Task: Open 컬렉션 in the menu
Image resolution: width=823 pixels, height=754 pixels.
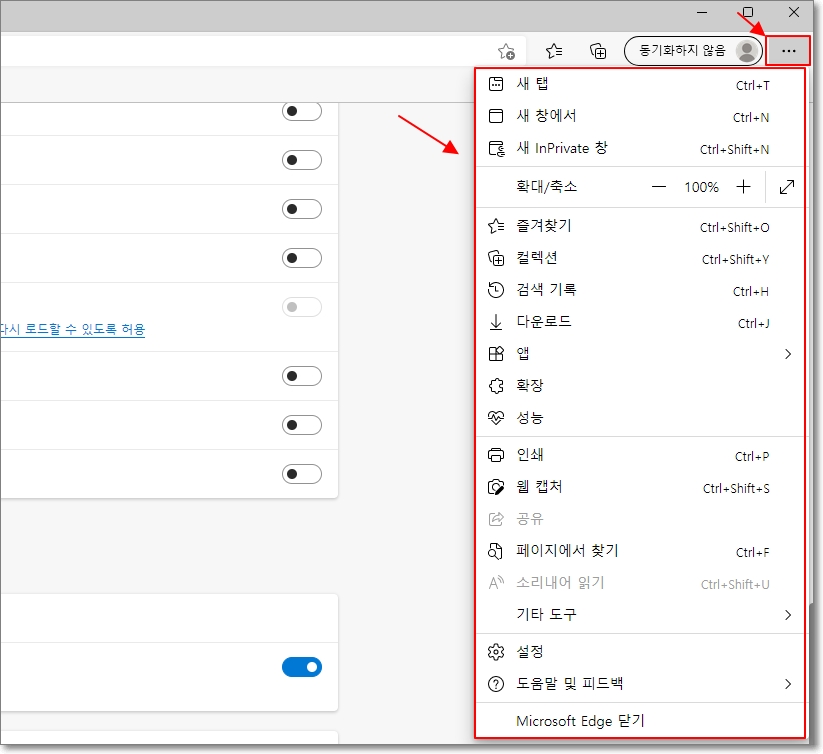Action: point(639,258)
